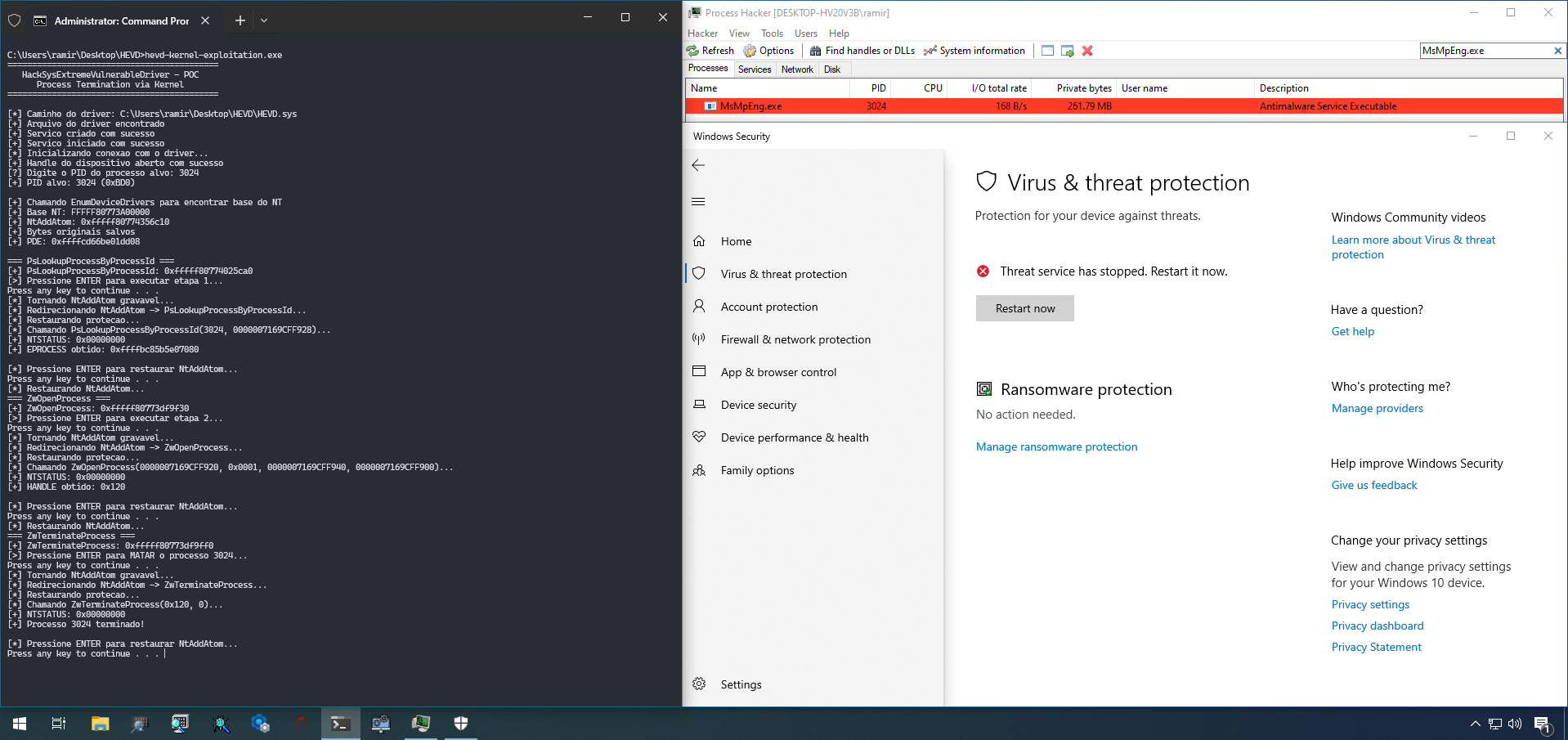Screen dimensions: 1568x740
Task: Close the Administrator: Command Prompt tab
Action: 205,20
